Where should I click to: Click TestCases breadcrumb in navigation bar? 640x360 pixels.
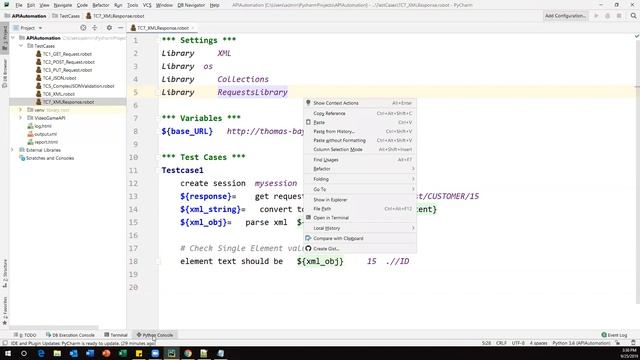click(x=66, y=16)
